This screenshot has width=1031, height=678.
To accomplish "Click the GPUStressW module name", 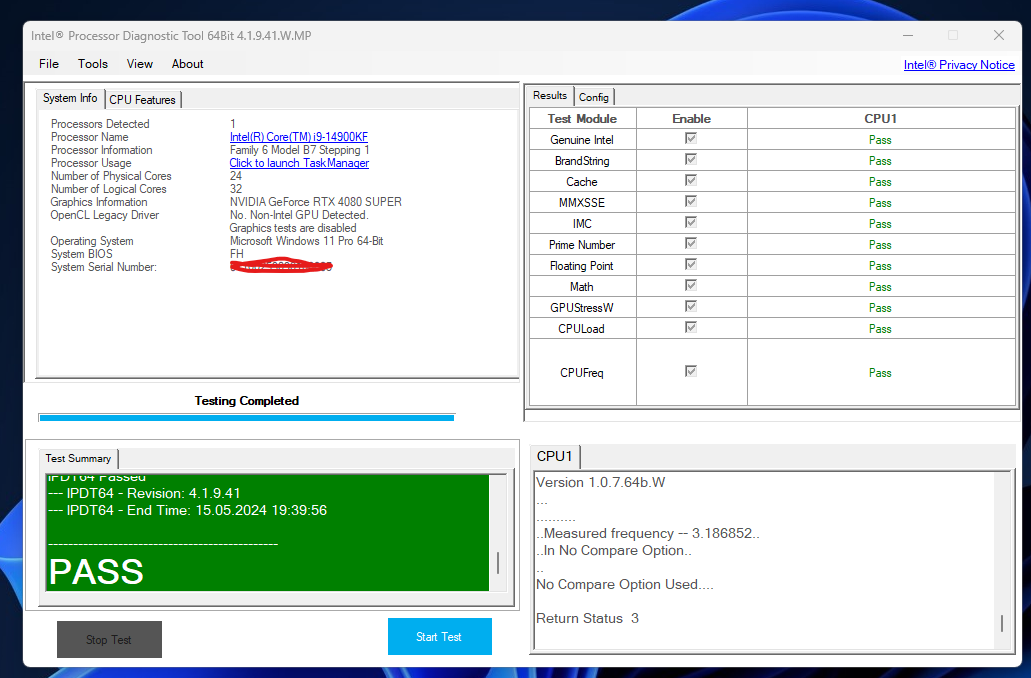I will click(582, 308).
